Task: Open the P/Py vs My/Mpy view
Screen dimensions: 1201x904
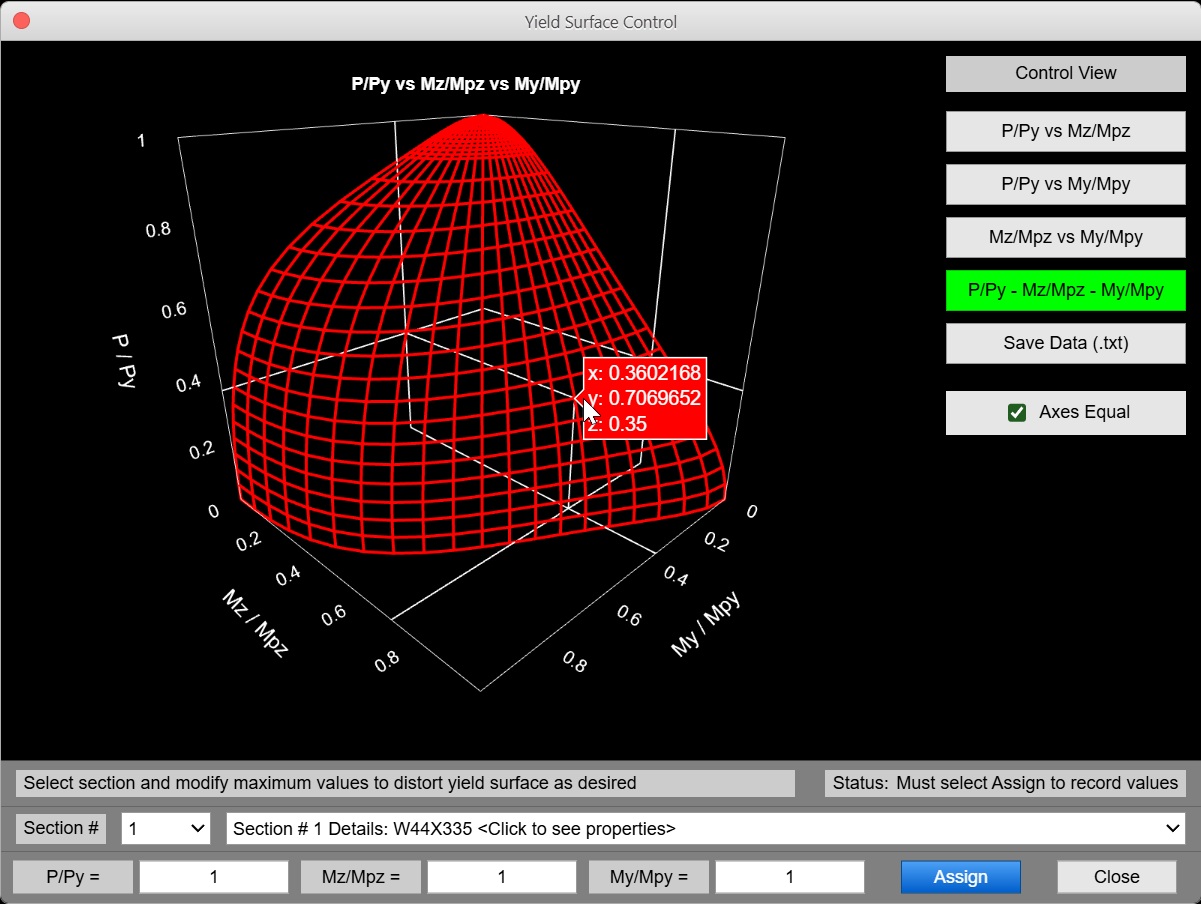Action: tap(1065, 184)
